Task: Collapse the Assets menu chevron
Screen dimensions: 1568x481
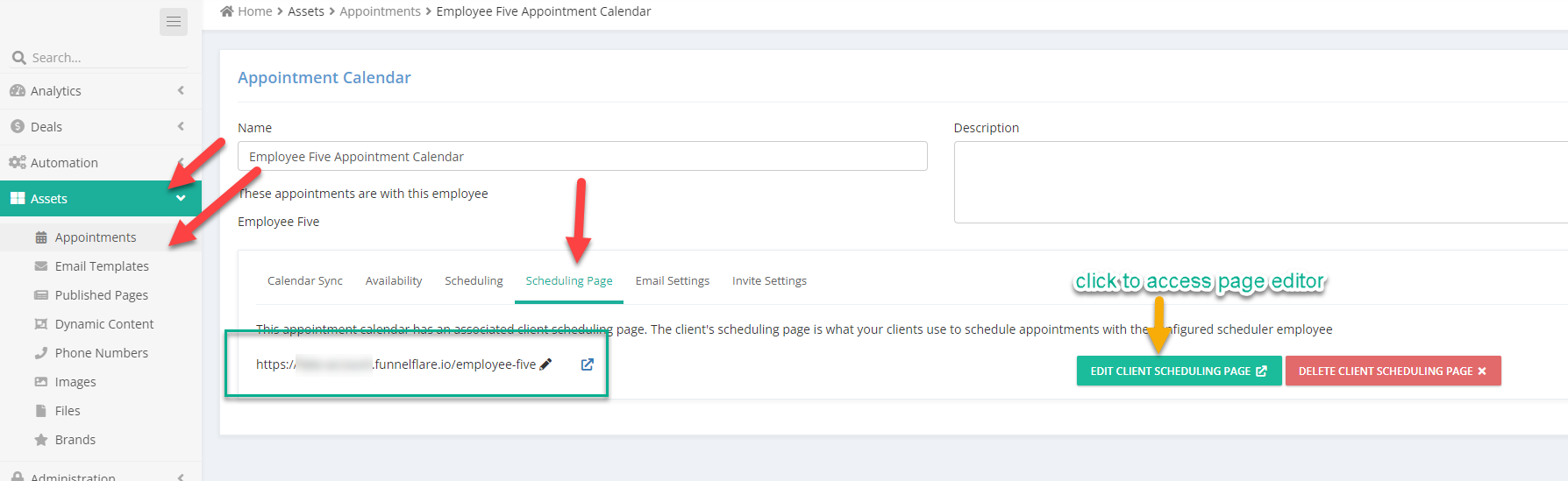Action: pyautogui.click(x=181, y=198)
